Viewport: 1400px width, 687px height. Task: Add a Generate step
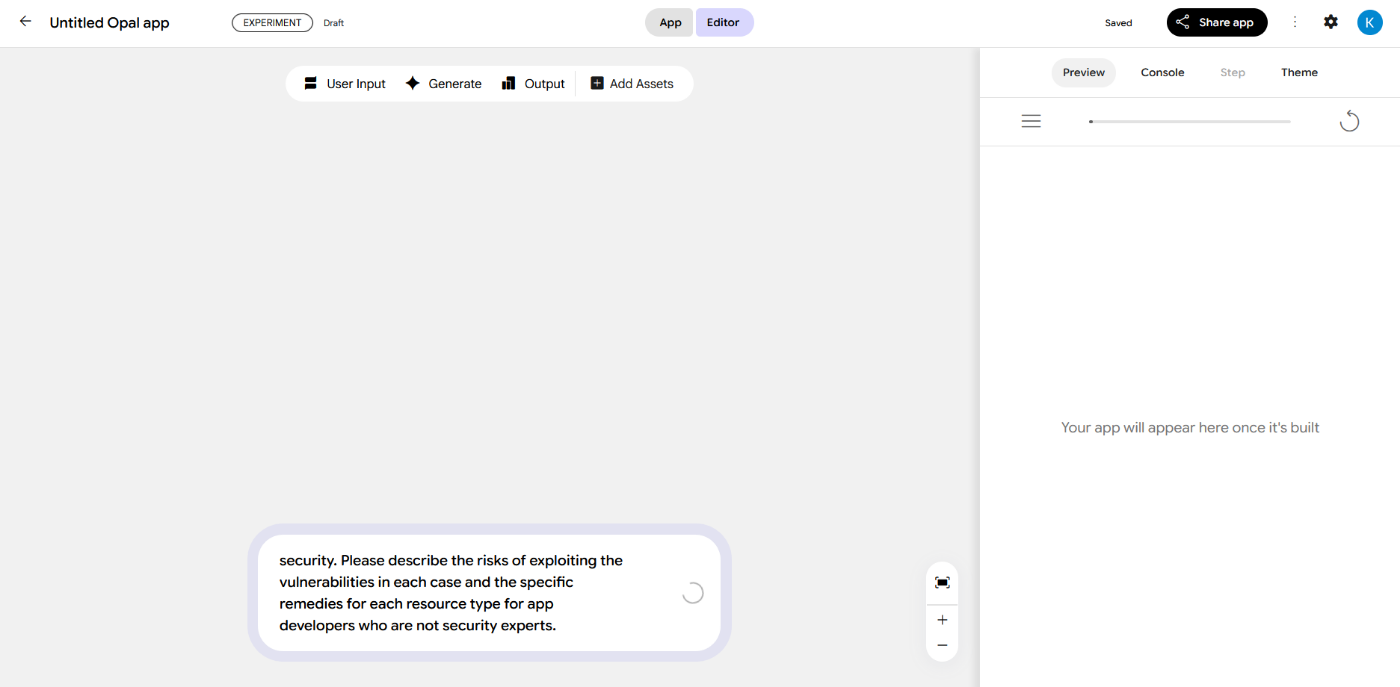tap(443, 84)
